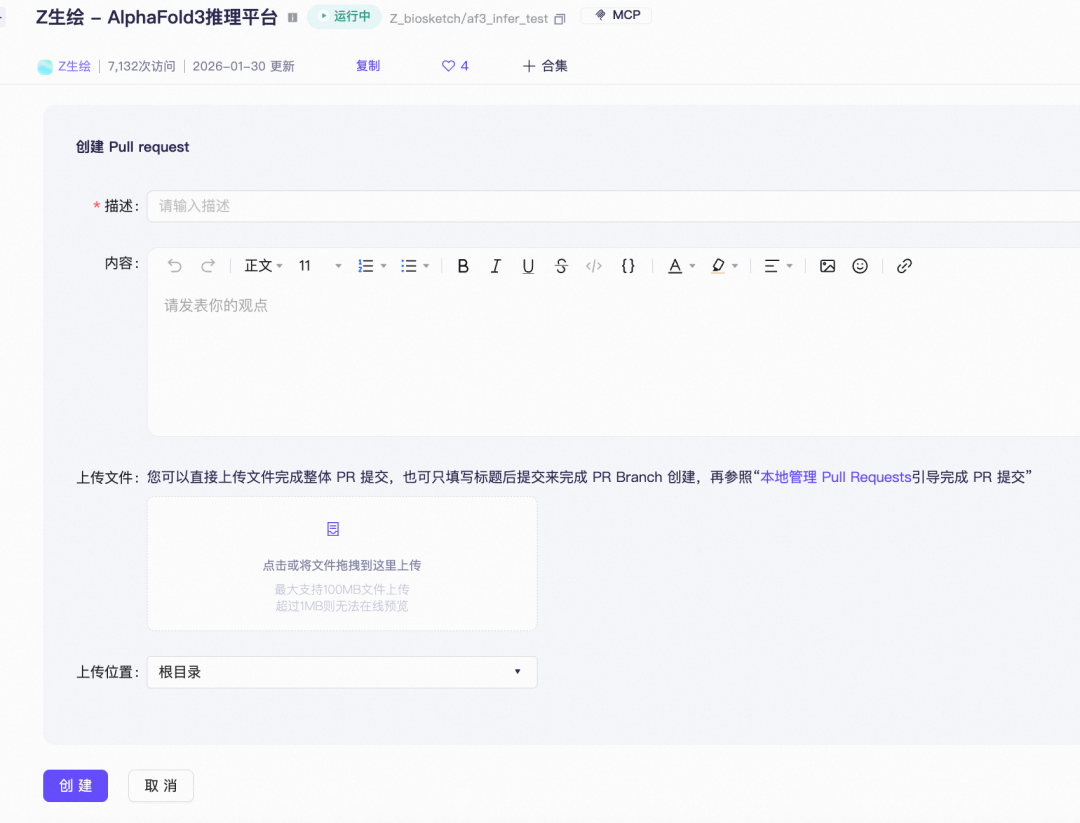The image size is (1080, 823).
Task: Open the 本地管理 Pull Requests link
Action: 835,477
